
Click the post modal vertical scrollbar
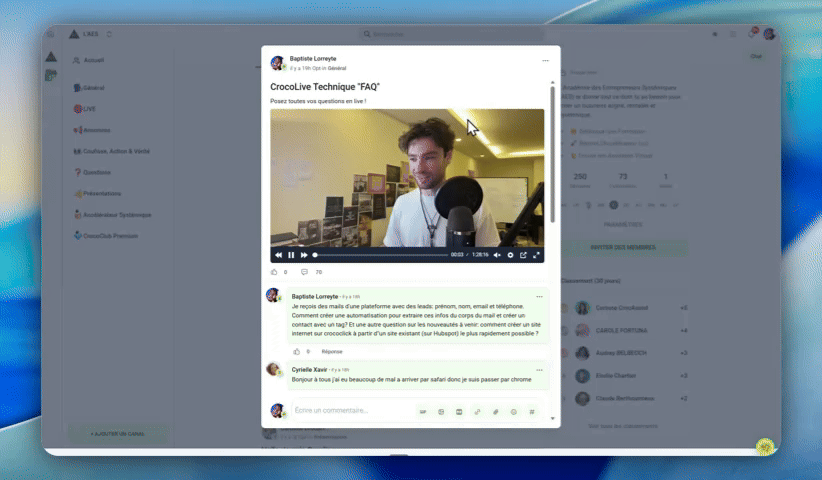coord(553,155)
